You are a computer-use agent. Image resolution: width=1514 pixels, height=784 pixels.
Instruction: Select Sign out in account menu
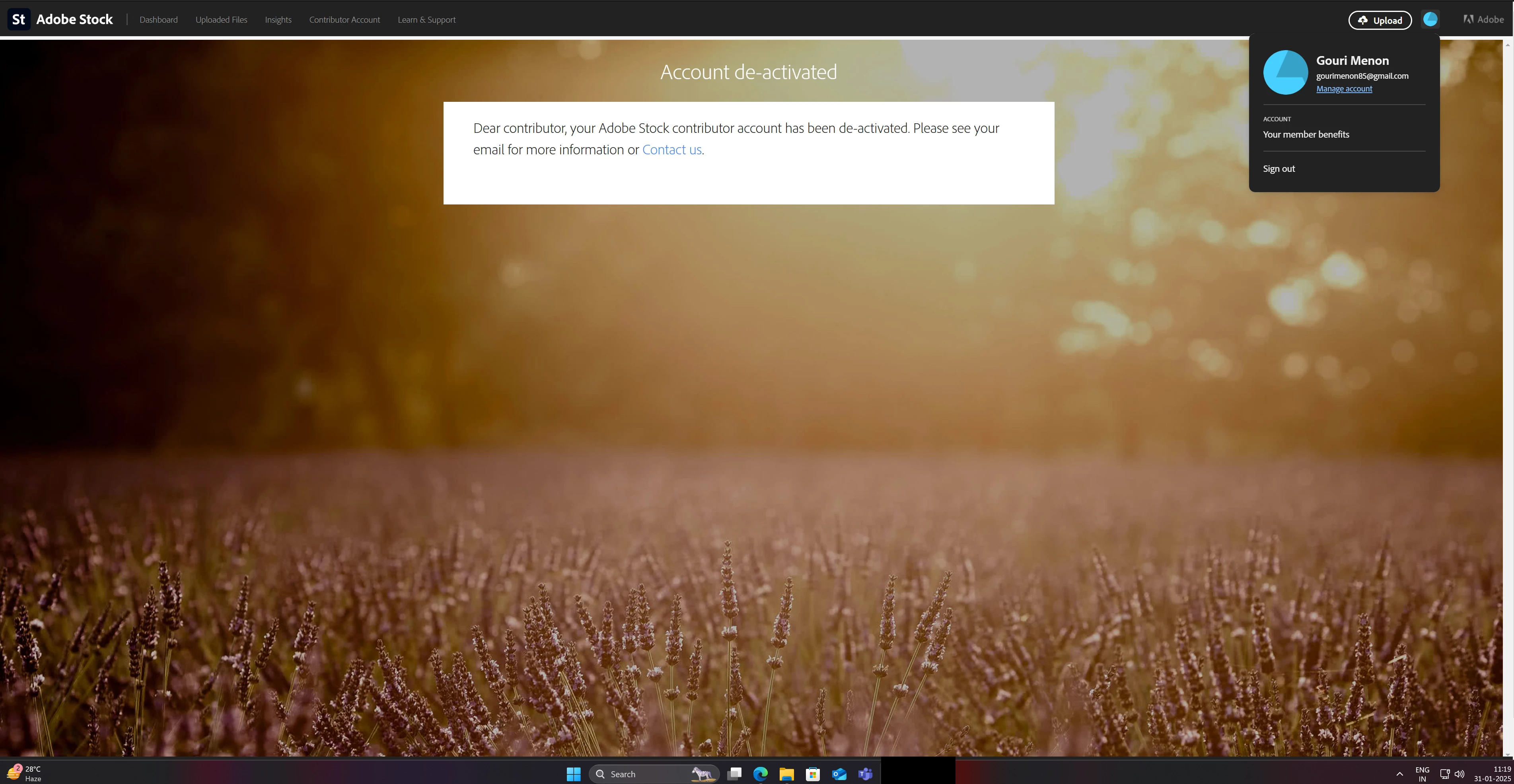(1279, 169)
